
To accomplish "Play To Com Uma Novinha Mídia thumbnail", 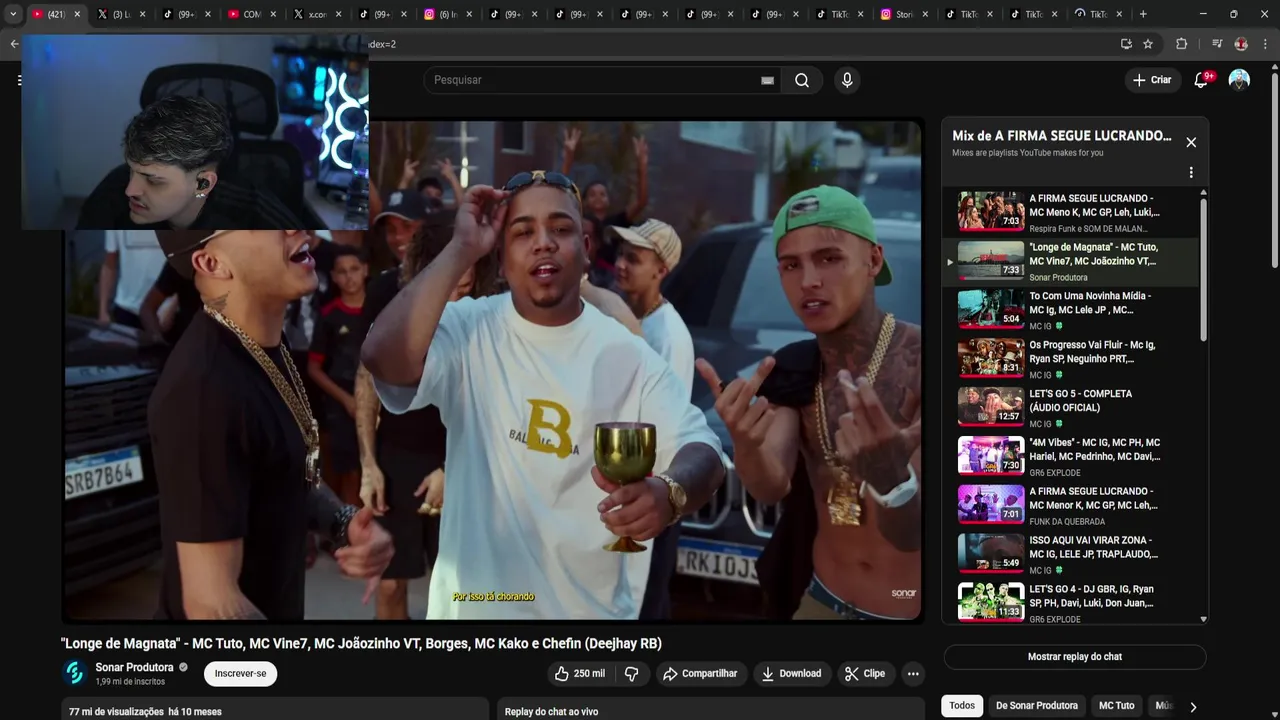I will click(x=991, y=309).
